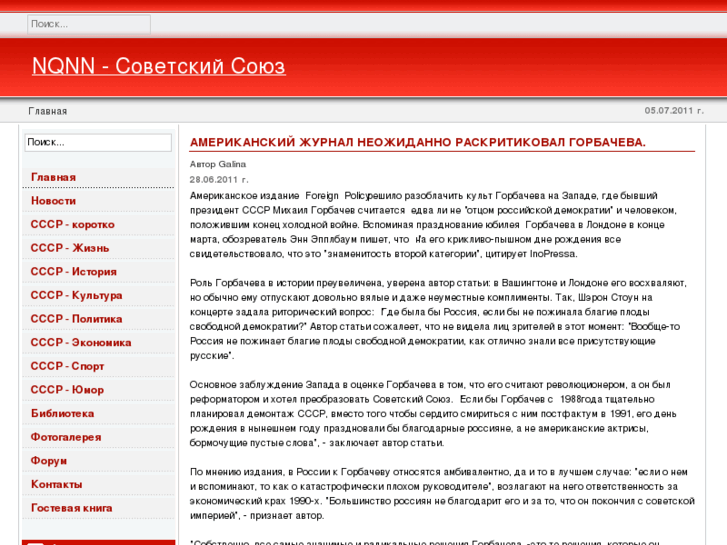Click the paragraph starting Роль Горбачева в истории

(x=438, y=319)
